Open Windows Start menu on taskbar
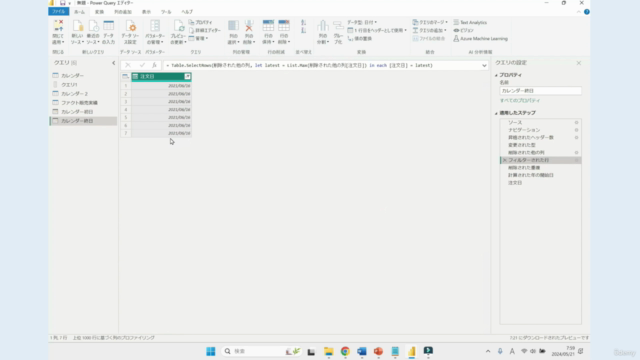The image size is (640, 360). coord(211,351)
